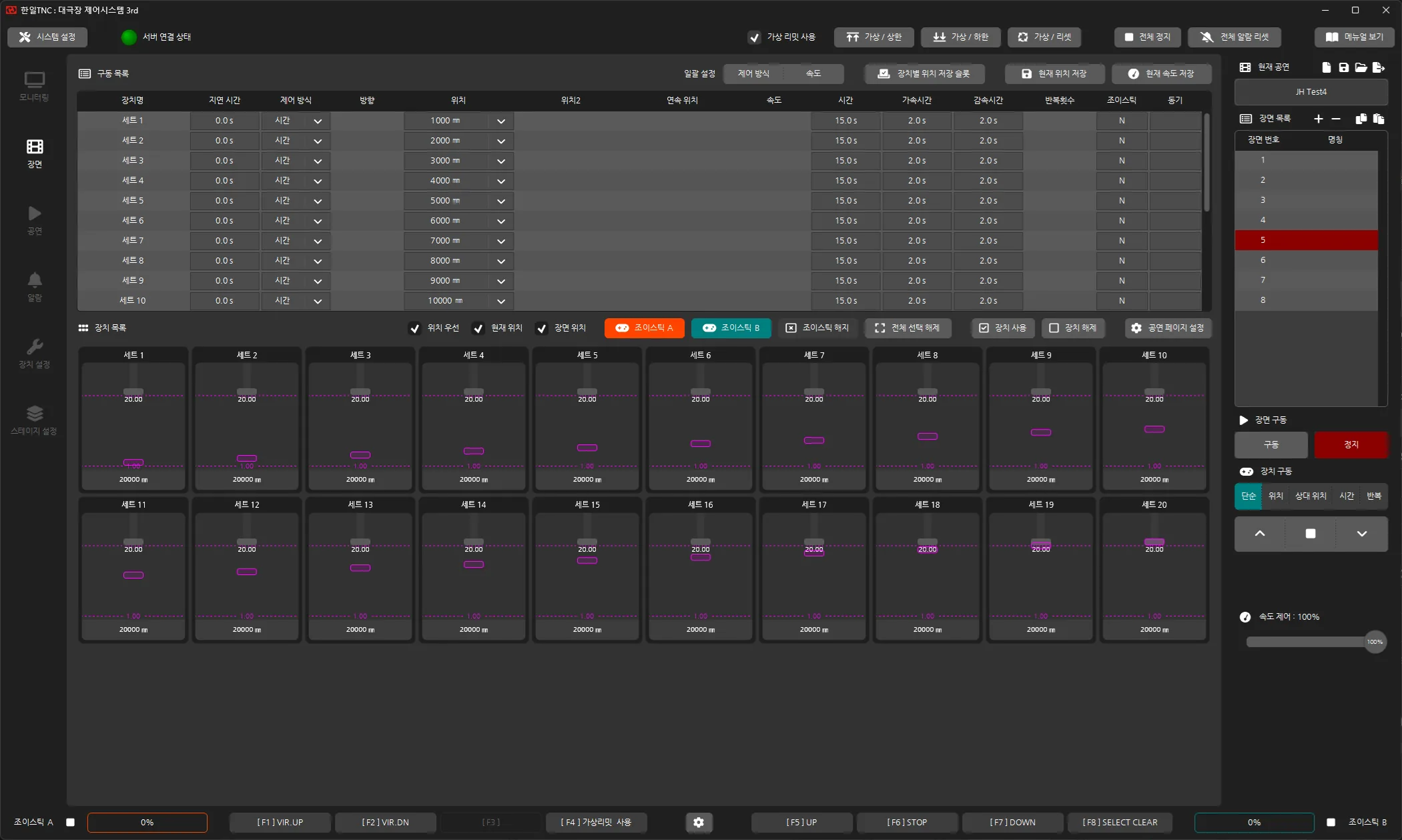Click 현재 위치 저장 button
The width and height of the screenshot is (1402, 840).
(1054, 74)
